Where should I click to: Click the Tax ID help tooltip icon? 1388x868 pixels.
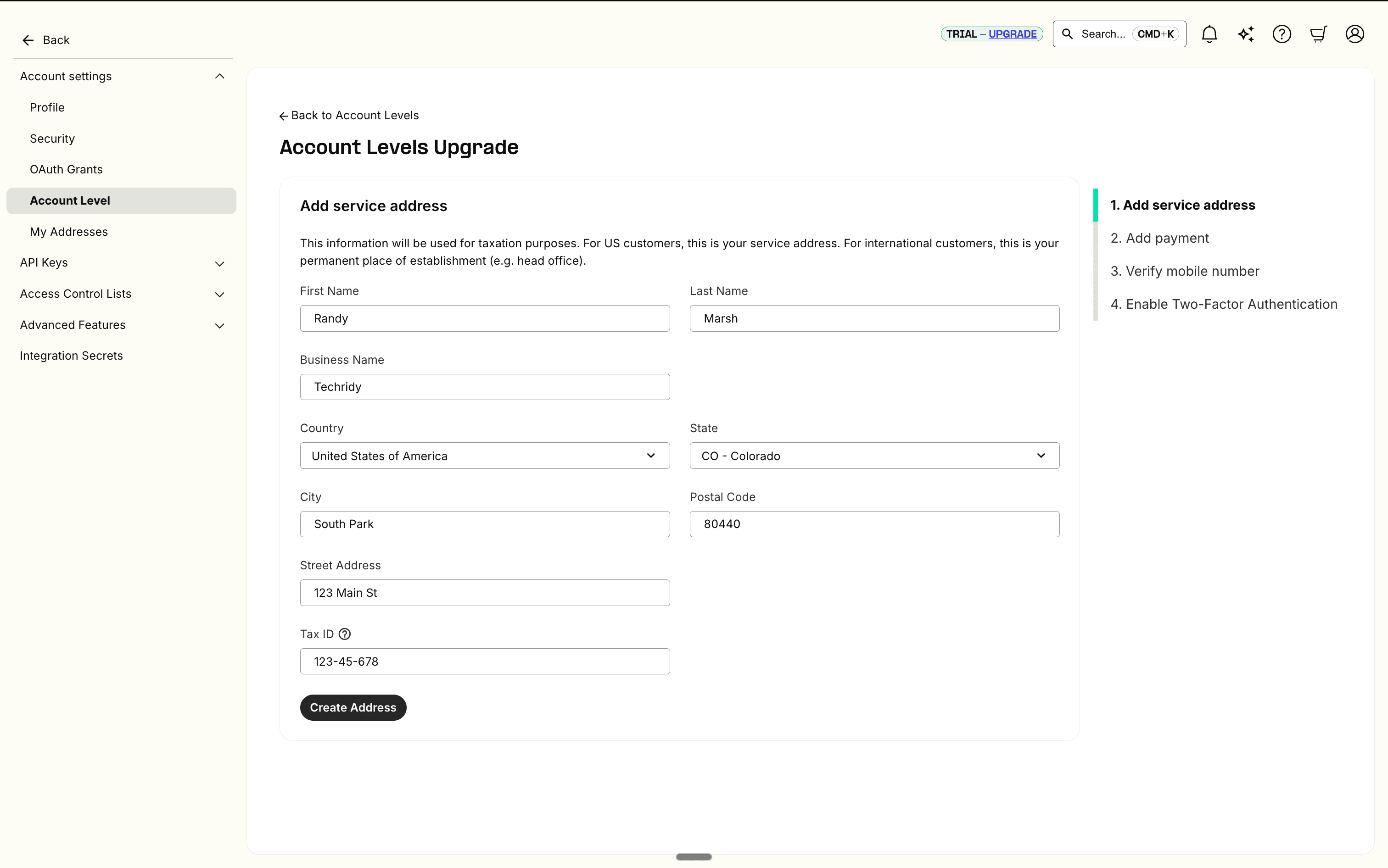[x=345, y=634]
